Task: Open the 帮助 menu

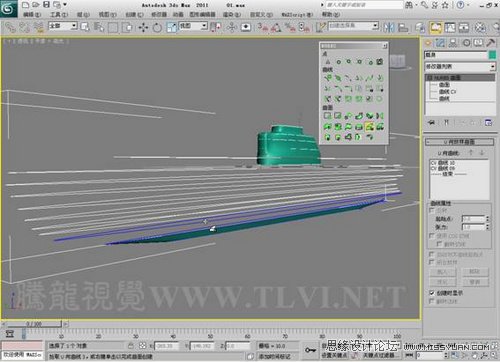Action: click(331, 14)
